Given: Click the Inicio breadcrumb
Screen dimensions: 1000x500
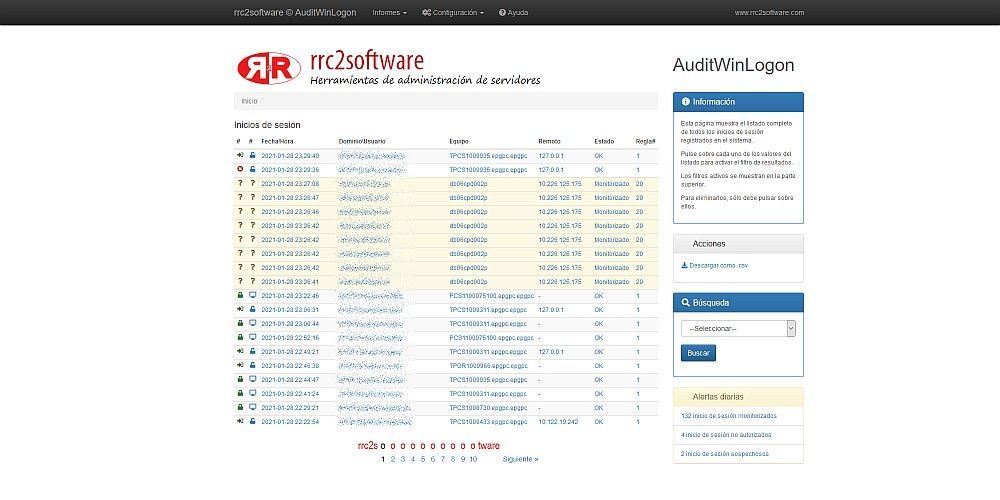Looking at the screenshot, I should (249, 101).
